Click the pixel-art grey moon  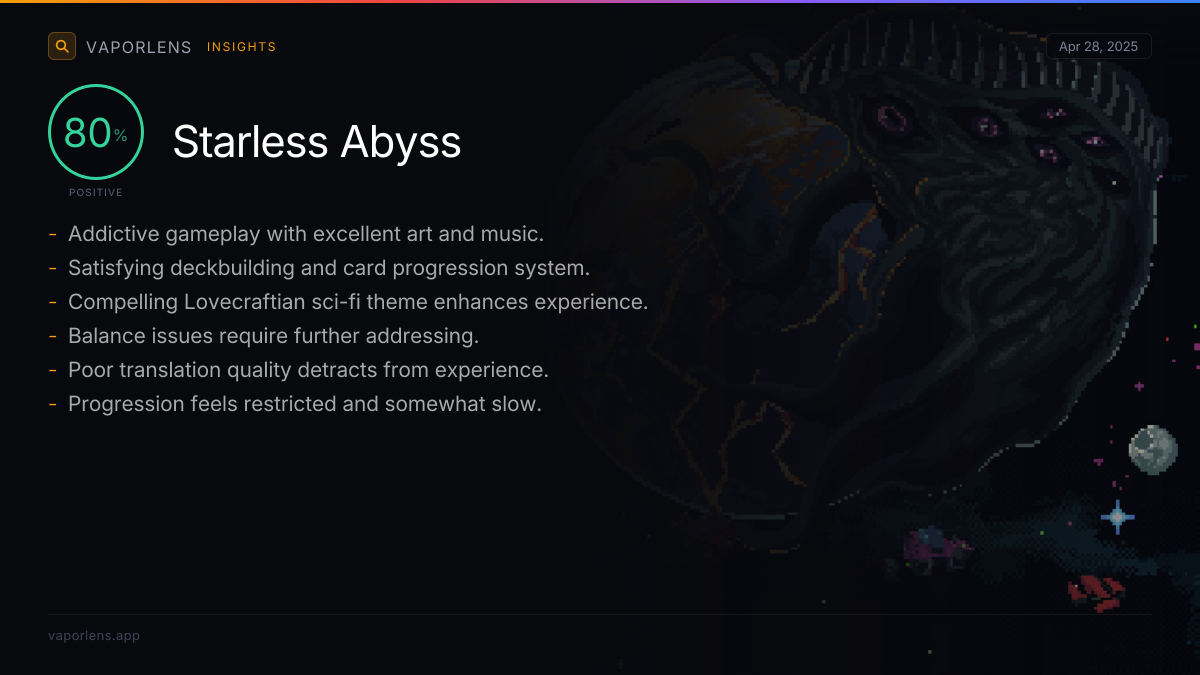(1153, 449)
